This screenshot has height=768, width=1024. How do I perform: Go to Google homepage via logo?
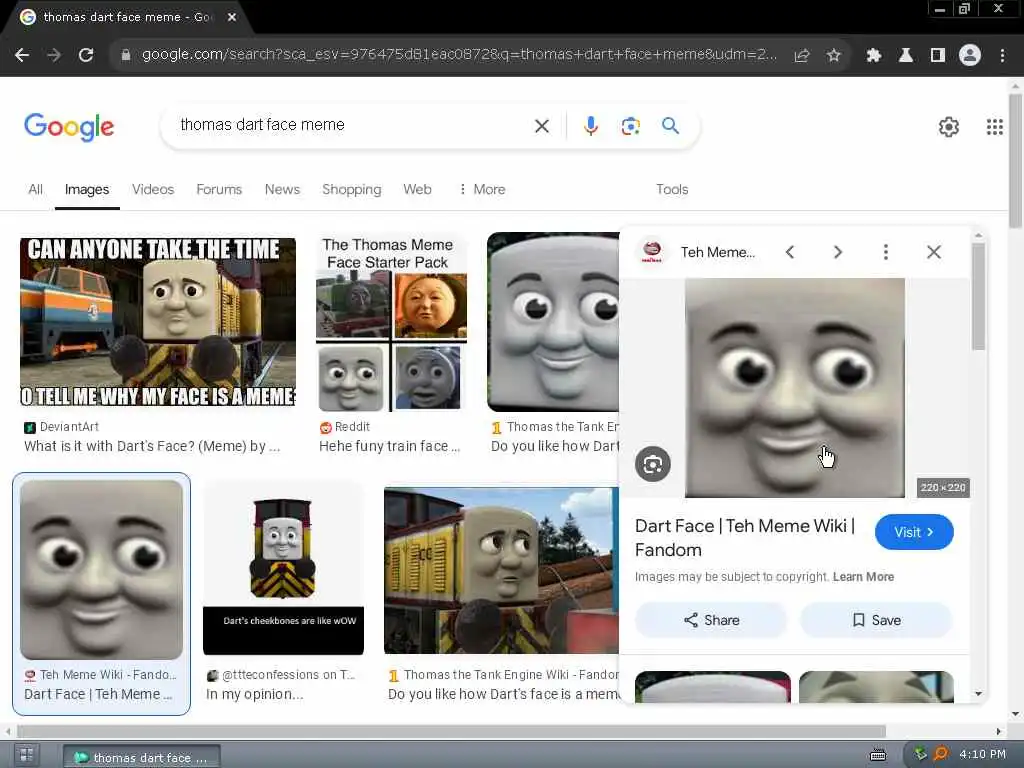[x=69, y=127]
